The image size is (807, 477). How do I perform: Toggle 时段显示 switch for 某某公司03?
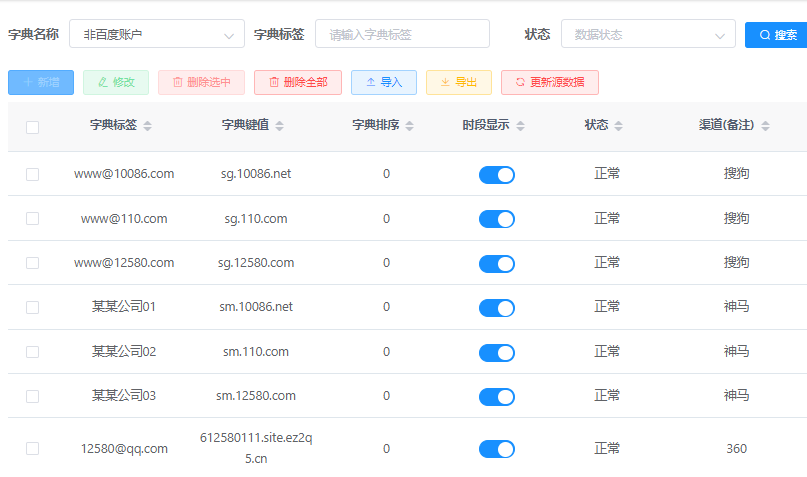coord(497,397)
